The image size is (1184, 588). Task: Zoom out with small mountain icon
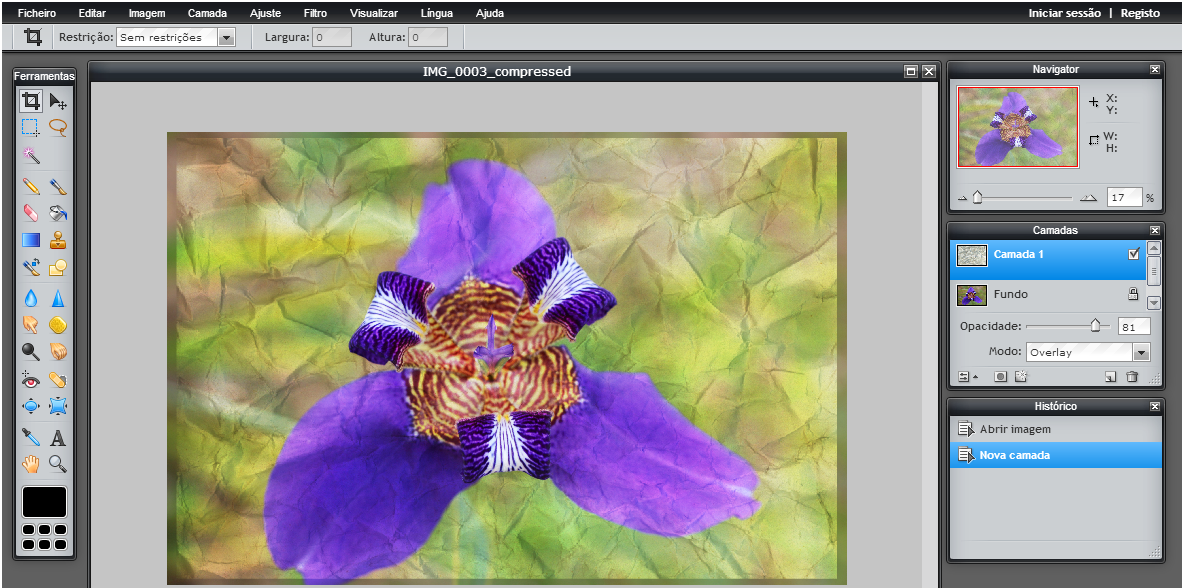tap(962, 198)
